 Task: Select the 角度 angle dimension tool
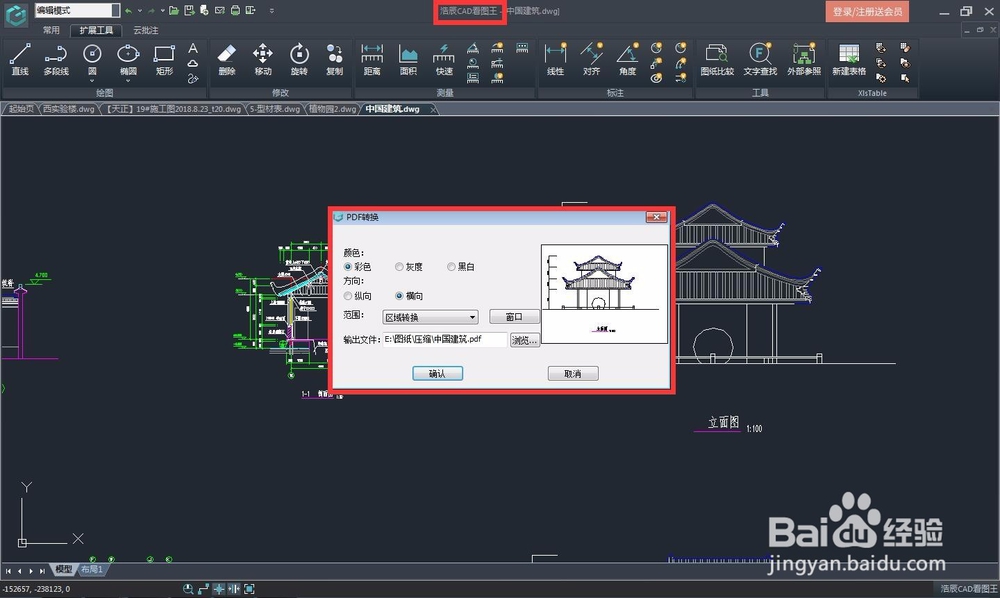[628, 60]
